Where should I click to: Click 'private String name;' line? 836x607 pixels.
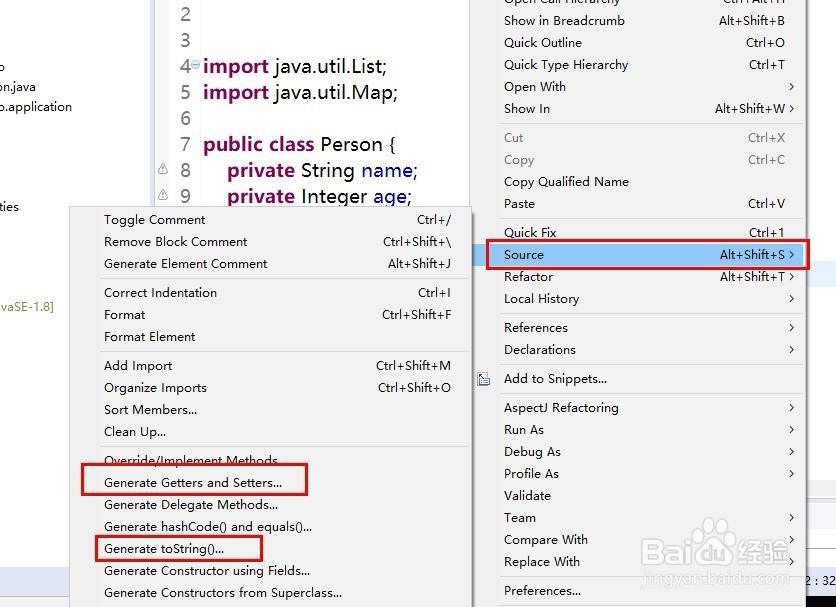(322, 171)
